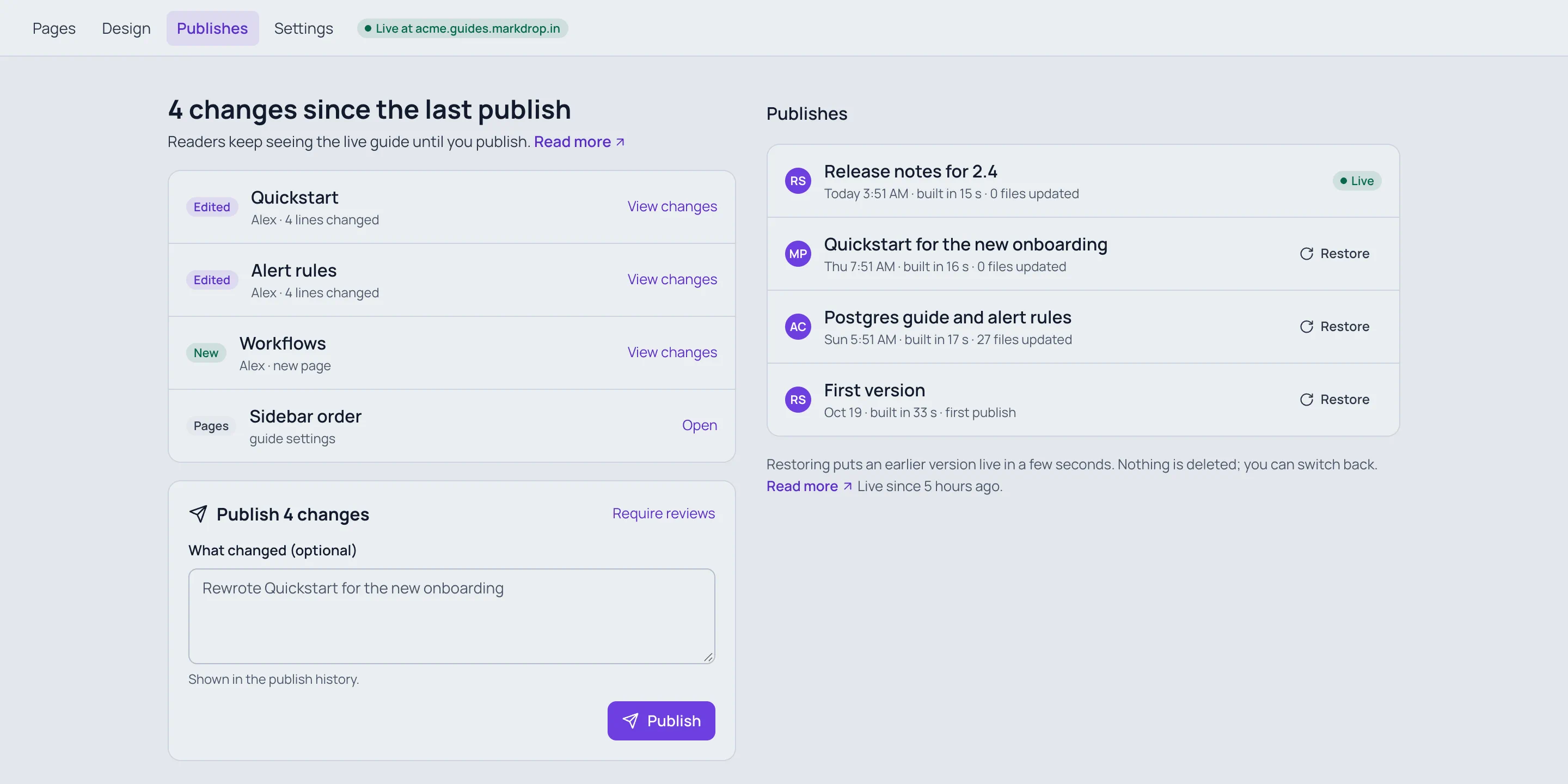The image size is (1568, 784).
Task: Restore Quickstart for the new onboarding
Action: (1334, 253)
